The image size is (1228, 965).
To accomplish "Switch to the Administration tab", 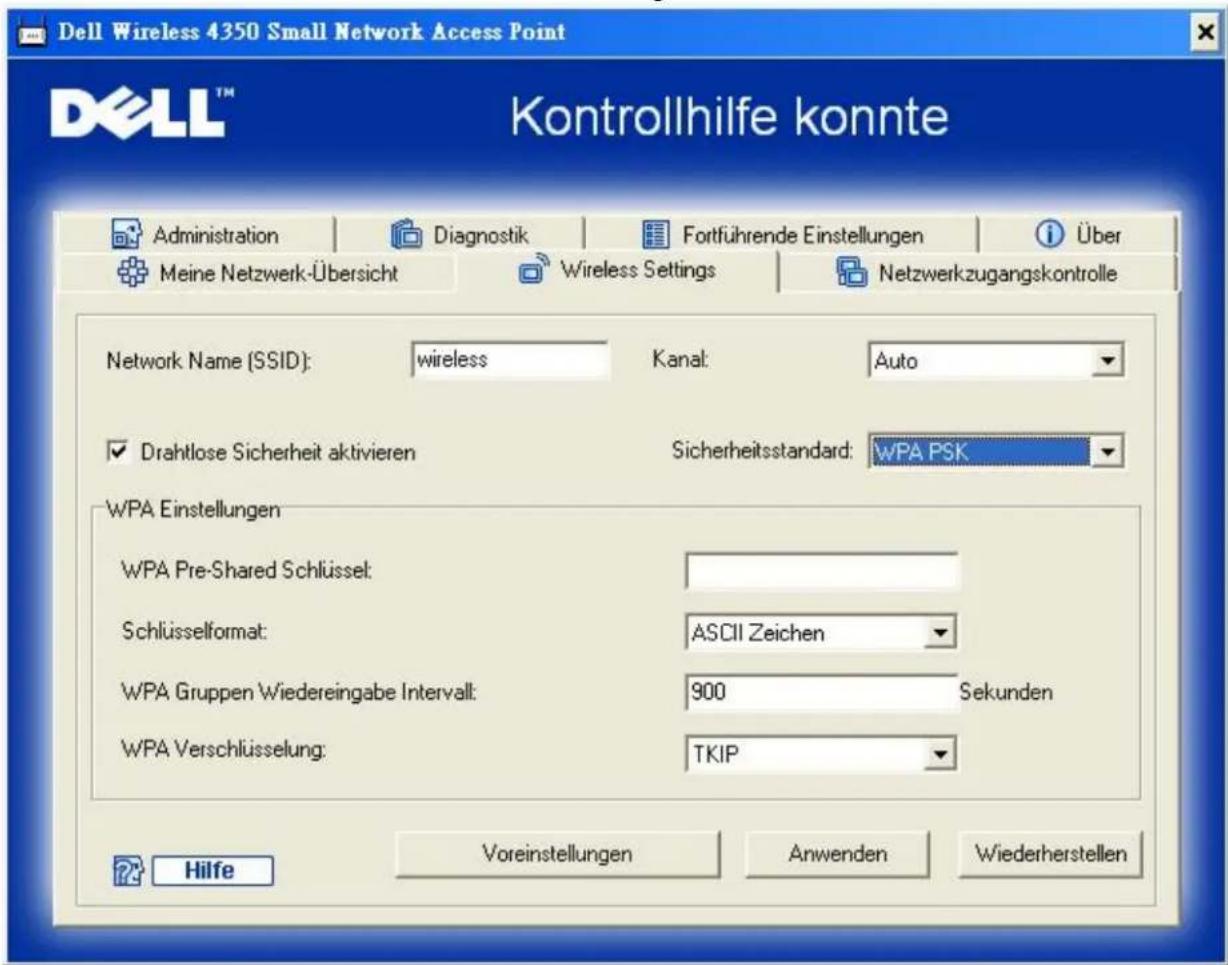I will [198, 236].
